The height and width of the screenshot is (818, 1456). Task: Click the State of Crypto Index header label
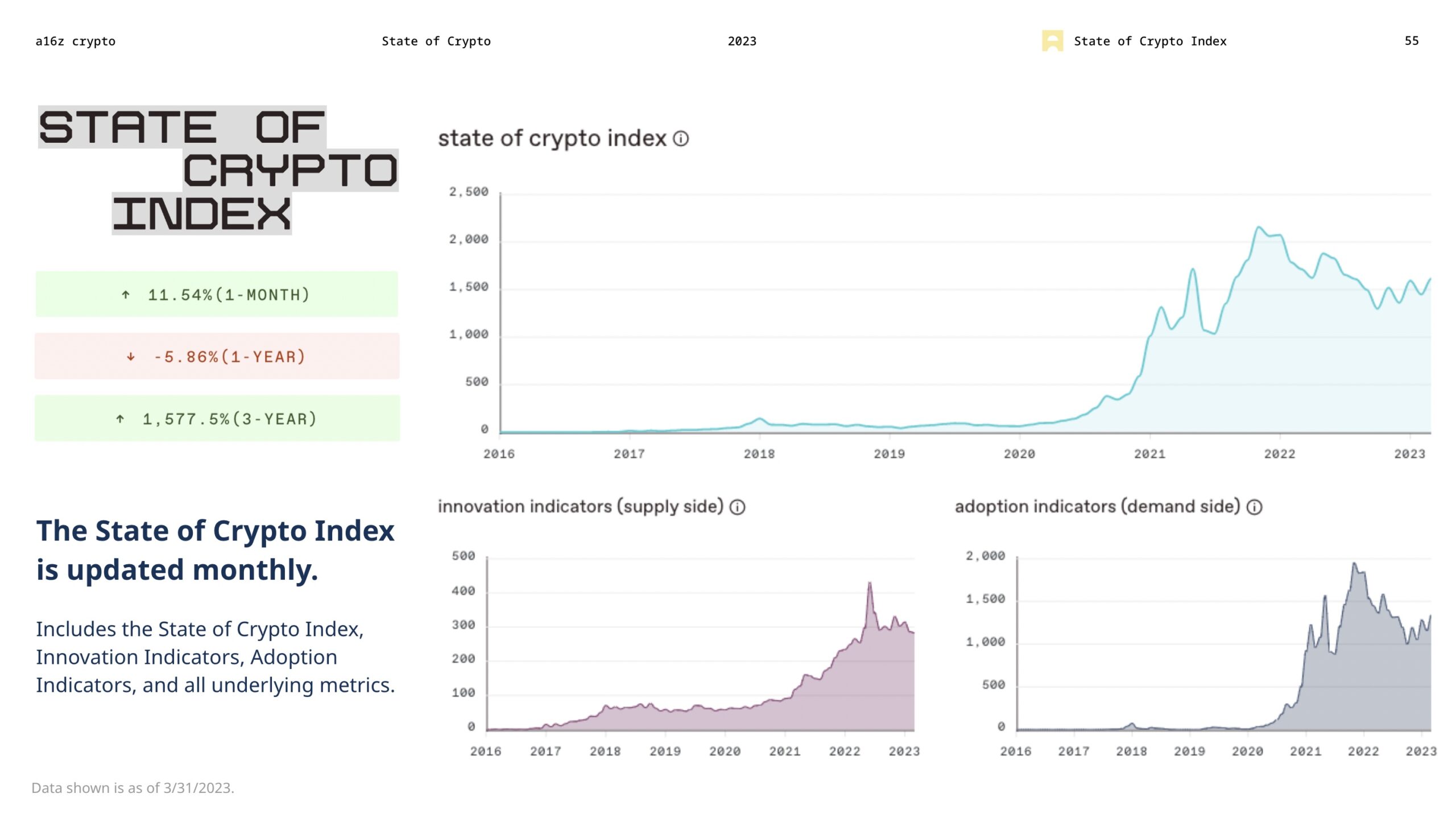pyautogui.click(x=1150, y=40)
